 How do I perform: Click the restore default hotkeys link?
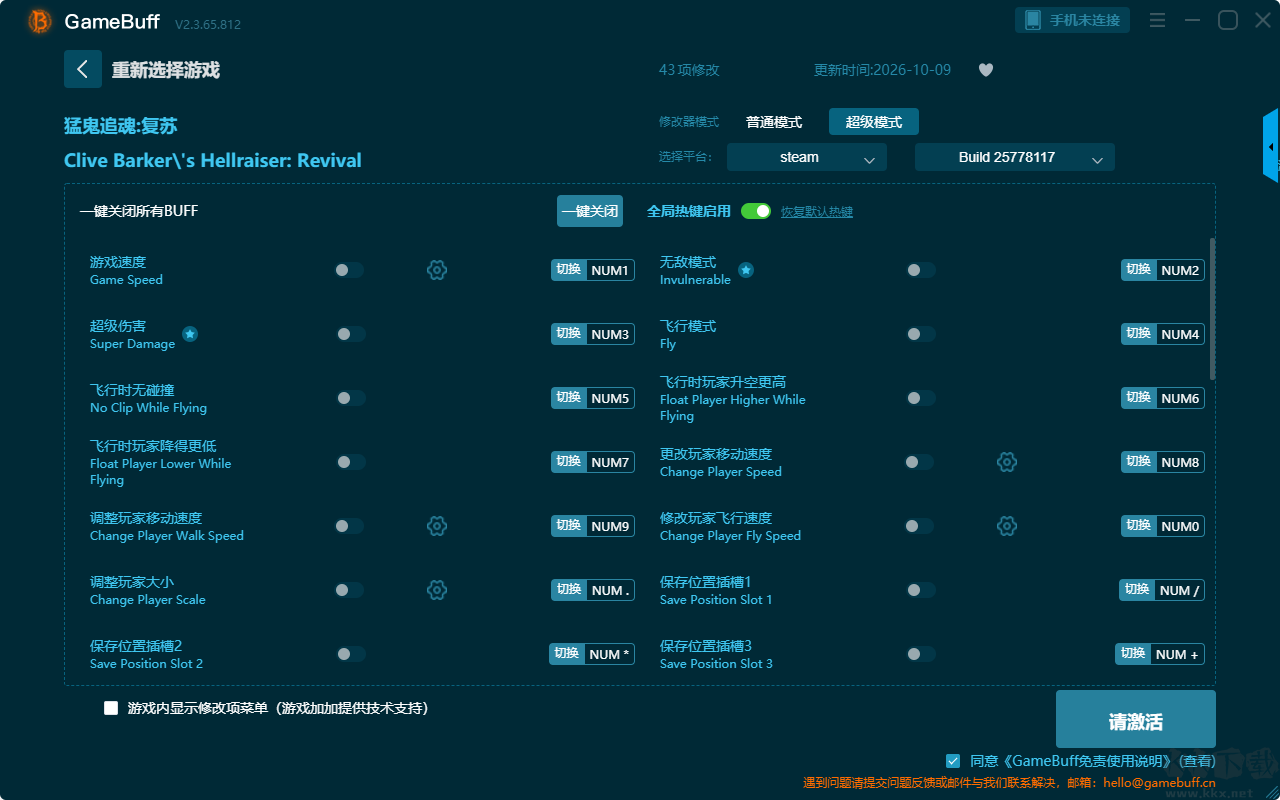click(x=817, y=212)
